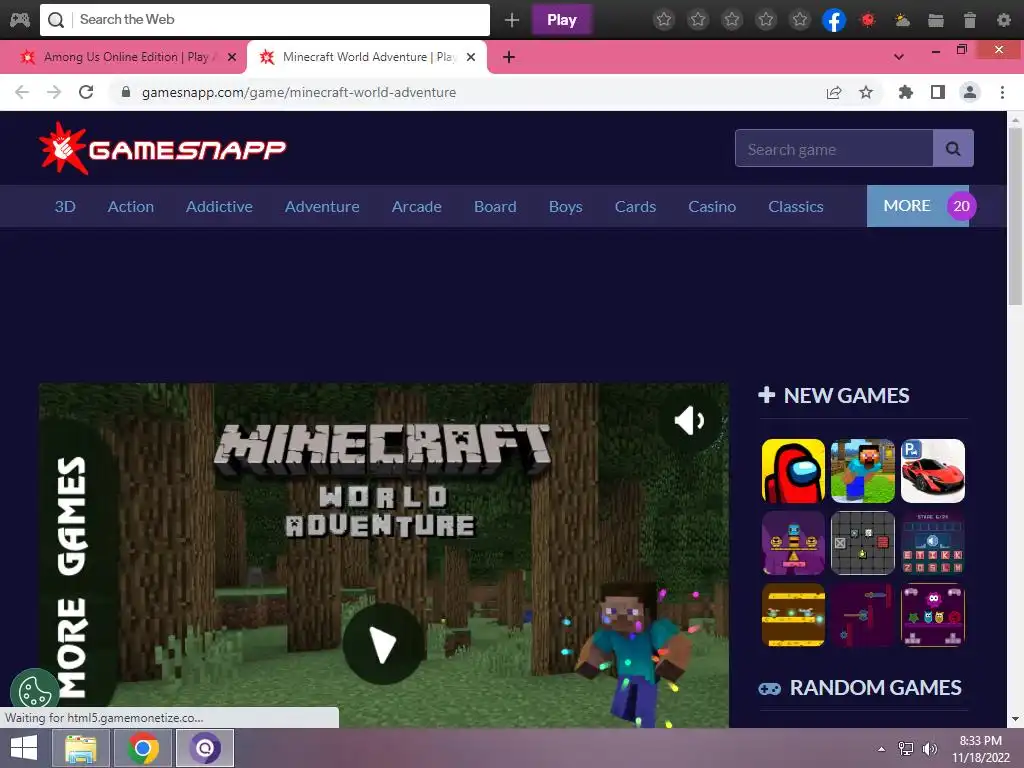Open the Arcade category
This screenshot has height=768, width=1024.
click(417, 206)
